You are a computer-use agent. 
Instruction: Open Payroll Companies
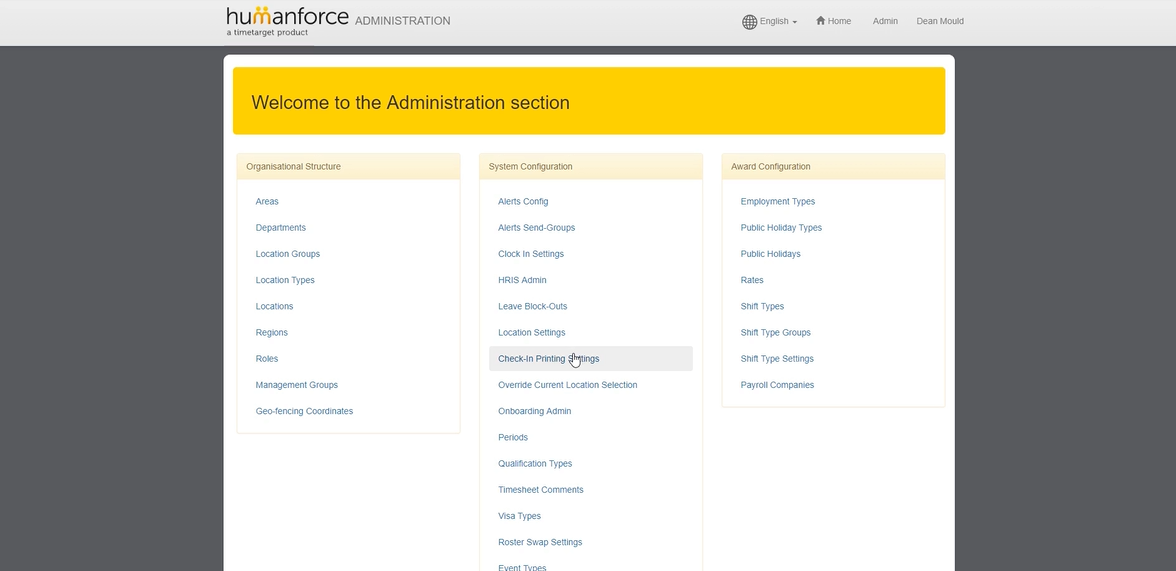coord(777,385)
